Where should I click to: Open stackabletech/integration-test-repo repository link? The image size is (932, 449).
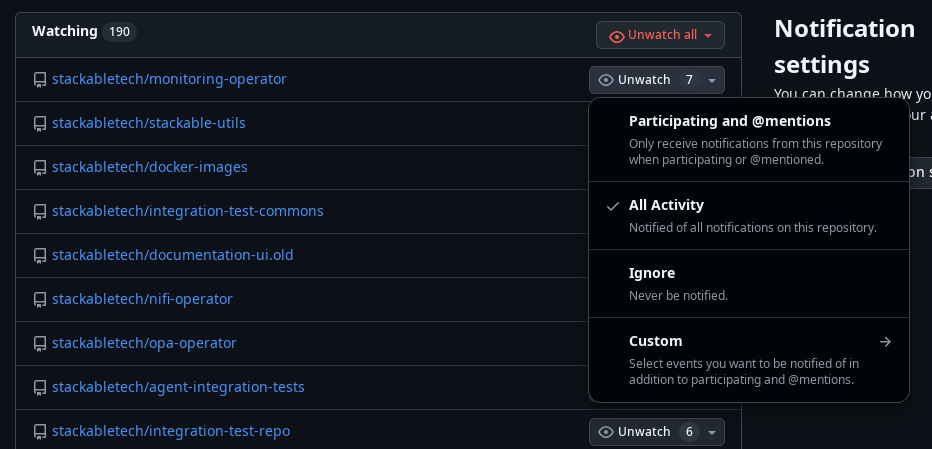pyautogui.click(x=171, y=431)
